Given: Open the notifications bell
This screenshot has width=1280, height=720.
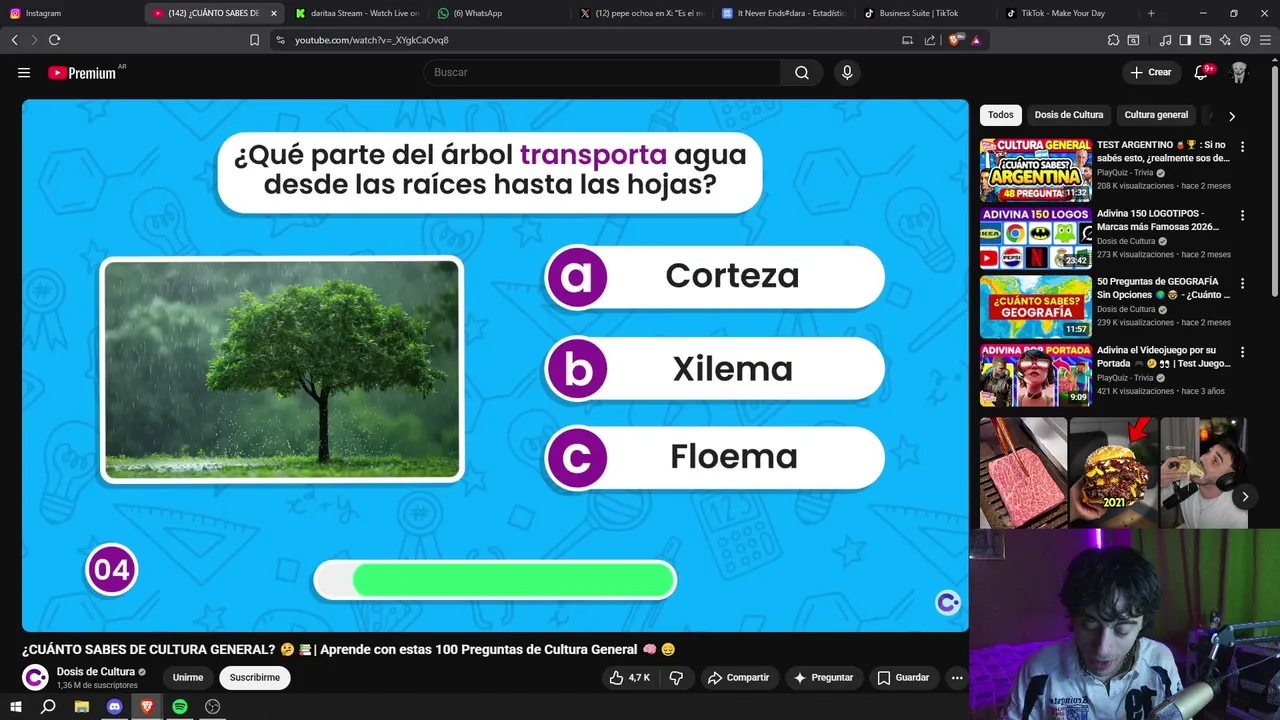Looking at the screenshot, I should click(1202, 73).
